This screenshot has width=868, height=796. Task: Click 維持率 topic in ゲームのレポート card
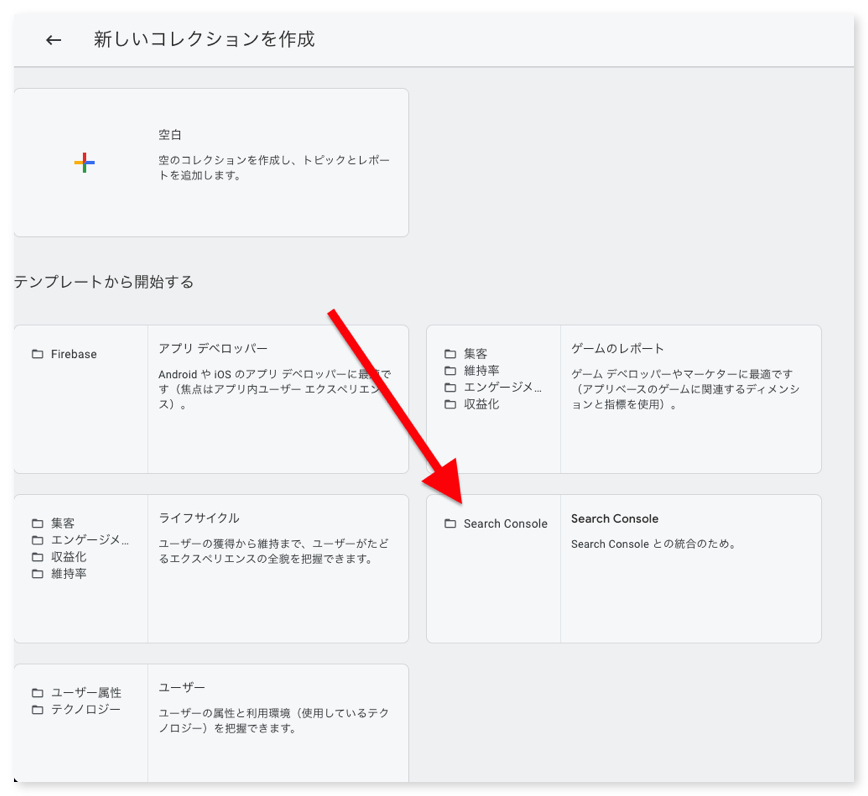click(481, 371)
